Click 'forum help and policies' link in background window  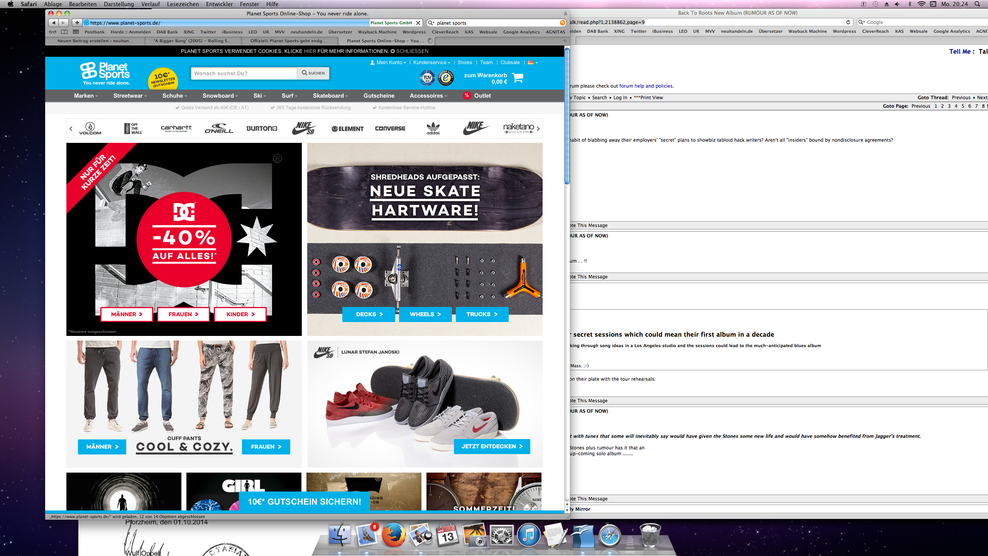pyautogui.click(x=646, y=86)
